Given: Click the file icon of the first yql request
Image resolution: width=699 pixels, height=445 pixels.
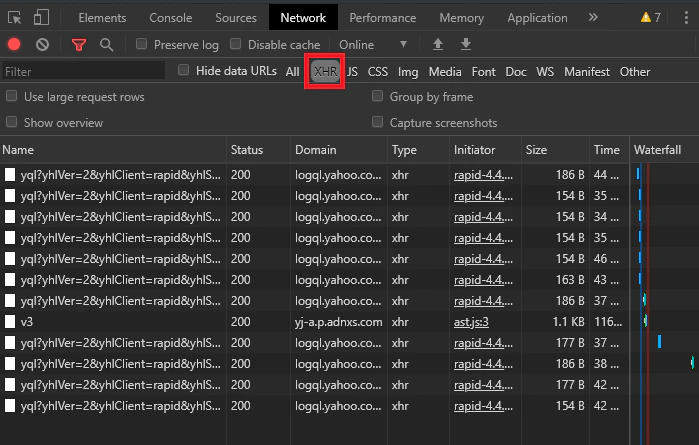Looking at the screenshot, I should click(x=10, y=175).
